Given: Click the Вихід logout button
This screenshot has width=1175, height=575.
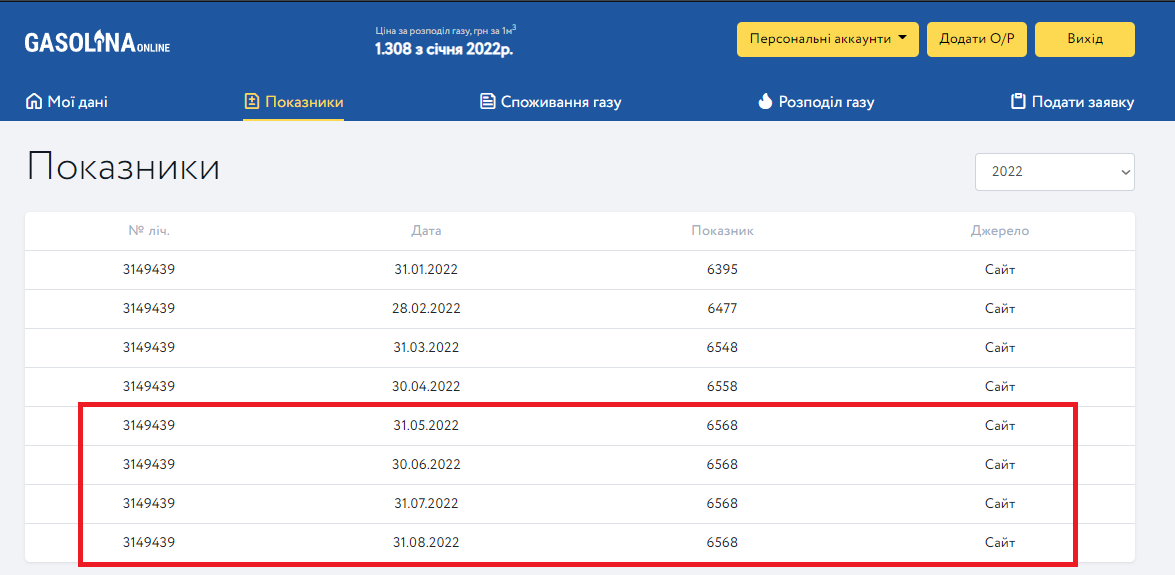Looking at the screenshot, I should coord(1084,40).
